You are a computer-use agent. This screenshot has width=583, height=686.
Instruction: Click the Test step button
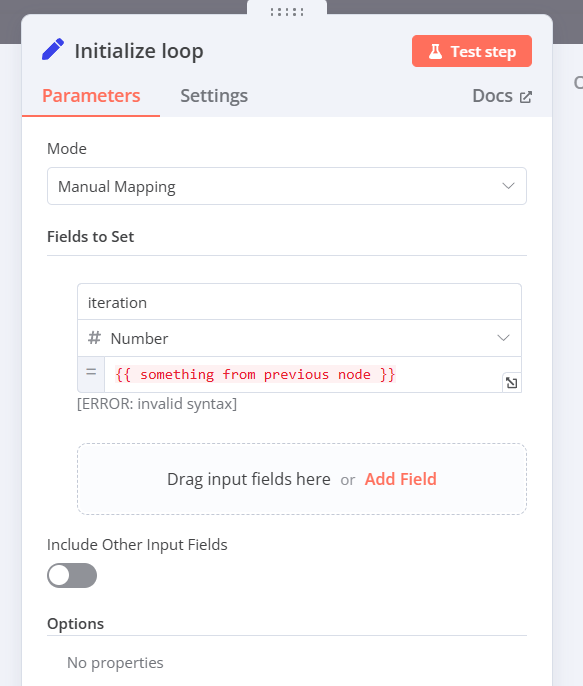pos(472,51)
